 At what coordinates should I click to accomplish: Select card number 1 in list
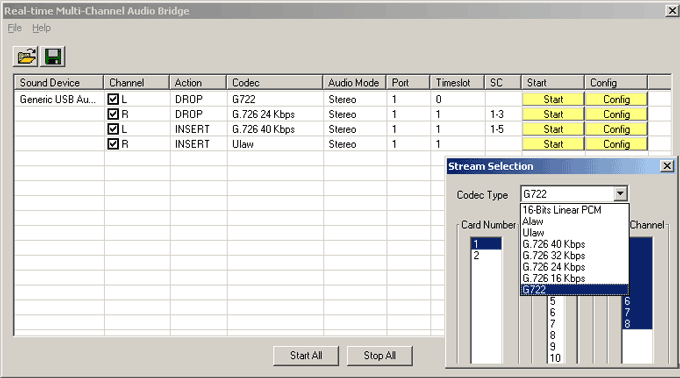[486, 244]
